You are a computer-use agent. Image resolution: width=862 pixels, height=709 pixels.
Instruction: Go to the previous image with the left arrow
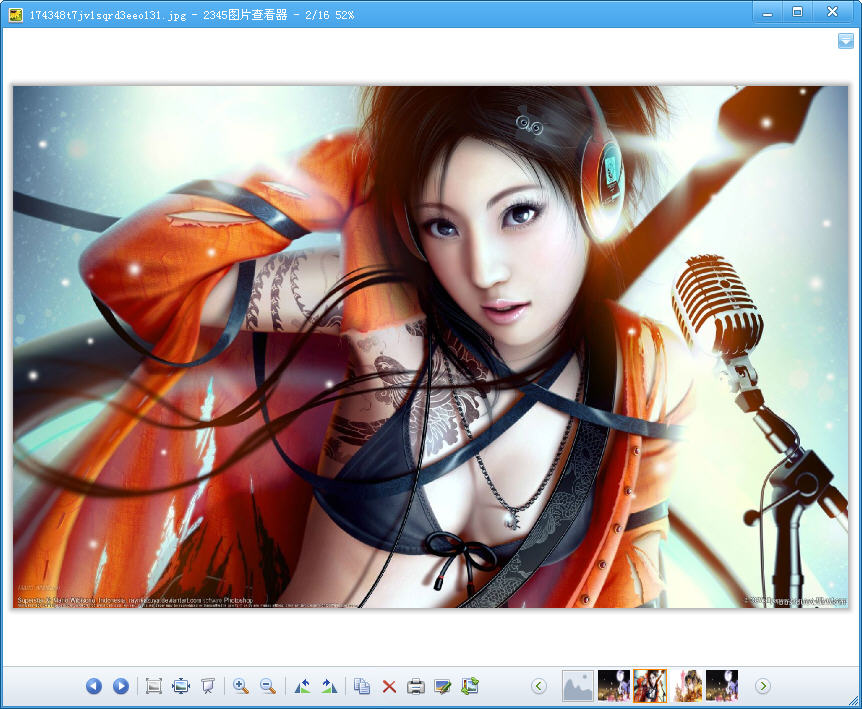(94, 686)
